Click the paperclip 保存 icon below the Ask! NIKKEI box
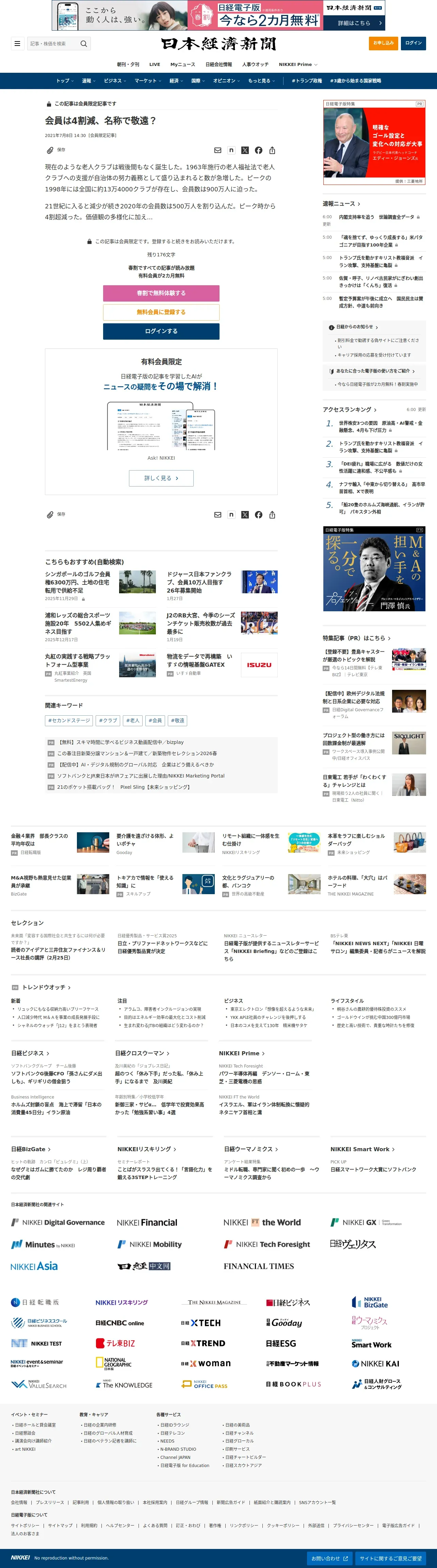Viewport: 437px width, 1568px height. [50, 514]
